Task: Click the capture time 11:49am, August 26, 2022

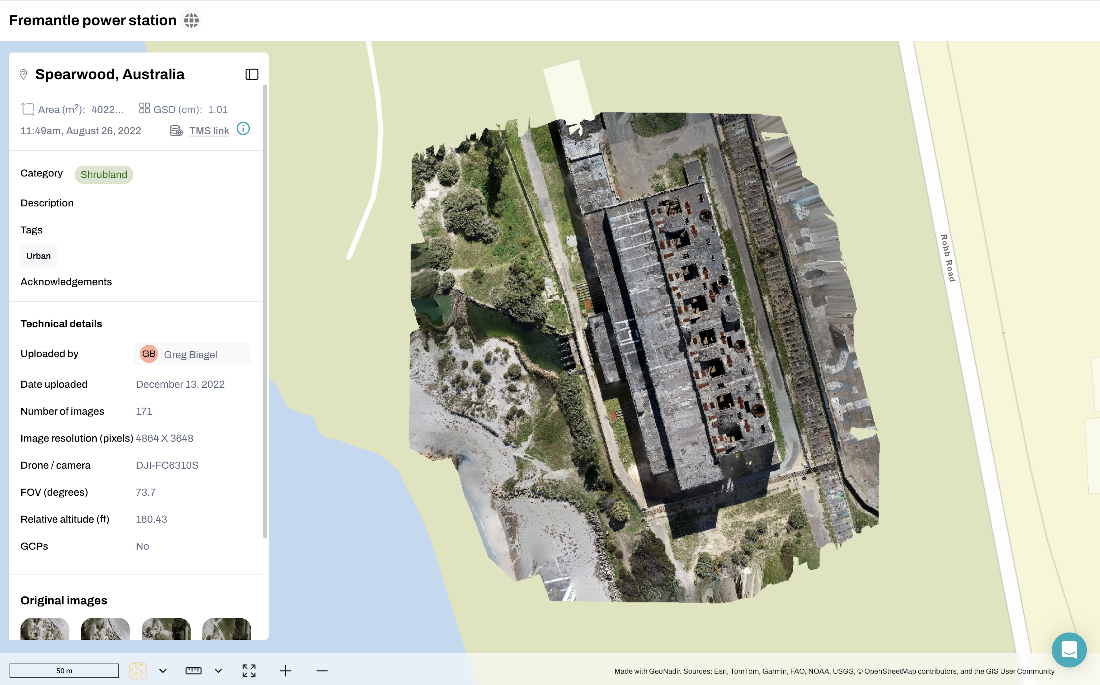Action: pyautogui.click(x=81, y=131)
